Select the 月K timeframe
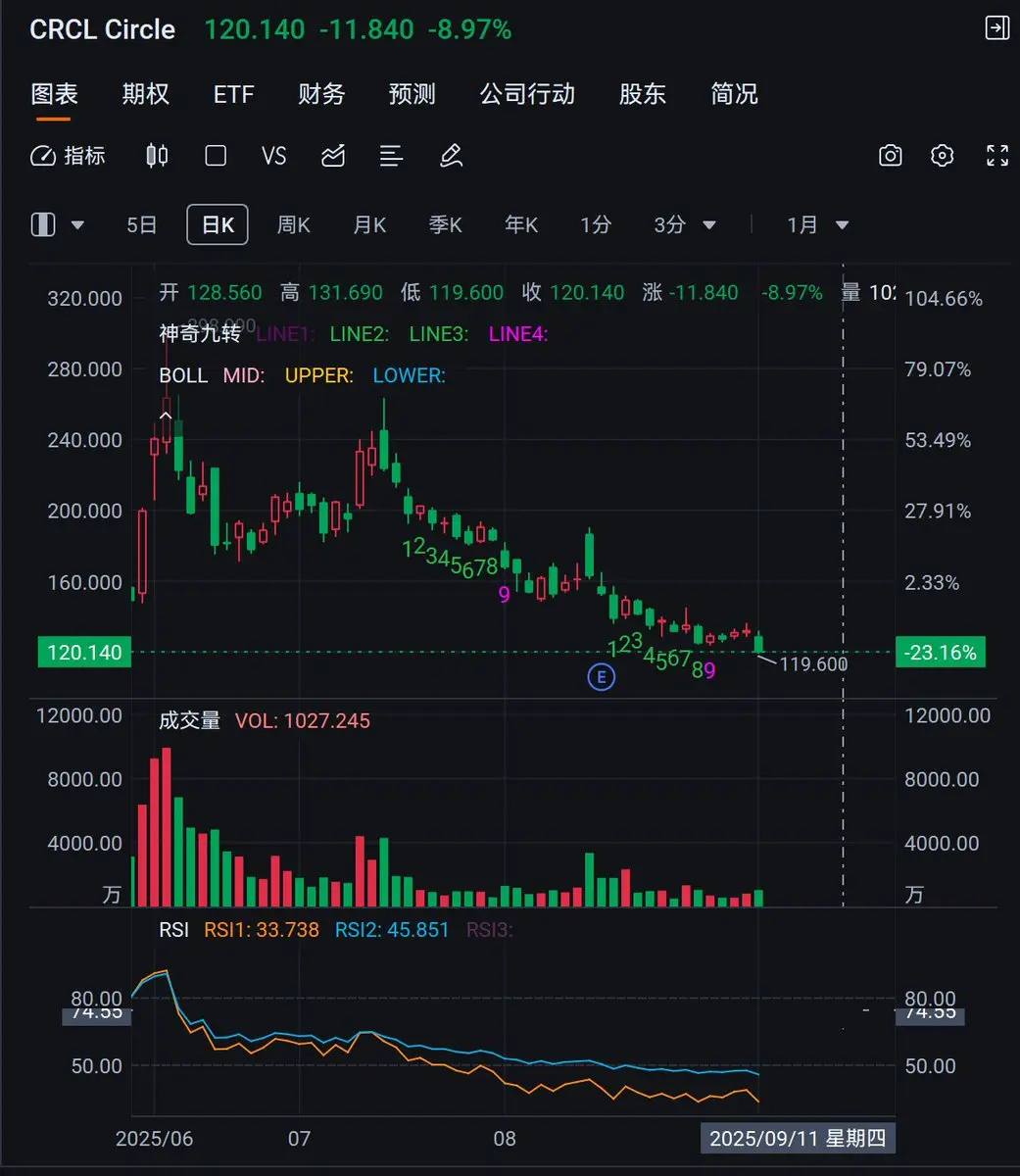This screenshot has width=1020, height=1176. 369,225
